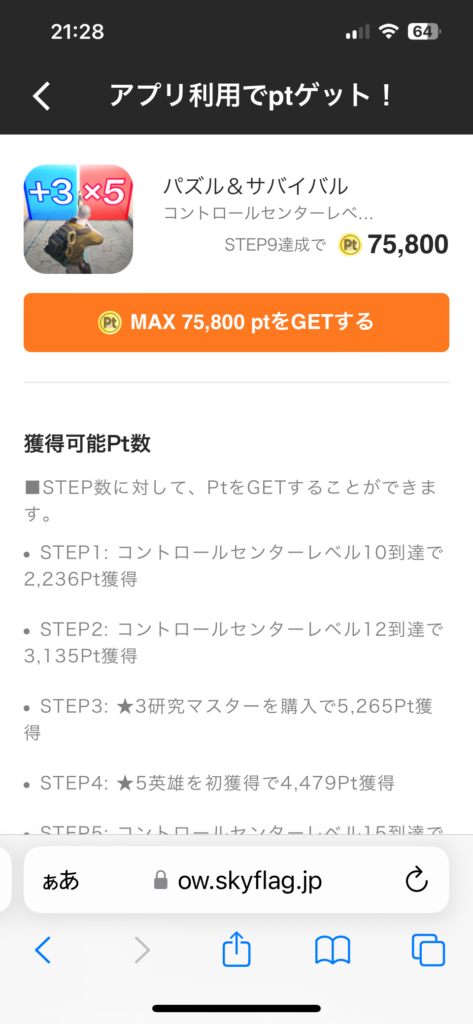Show all Safari tabs with tabs icon
473x1024 pixels.
429,950
